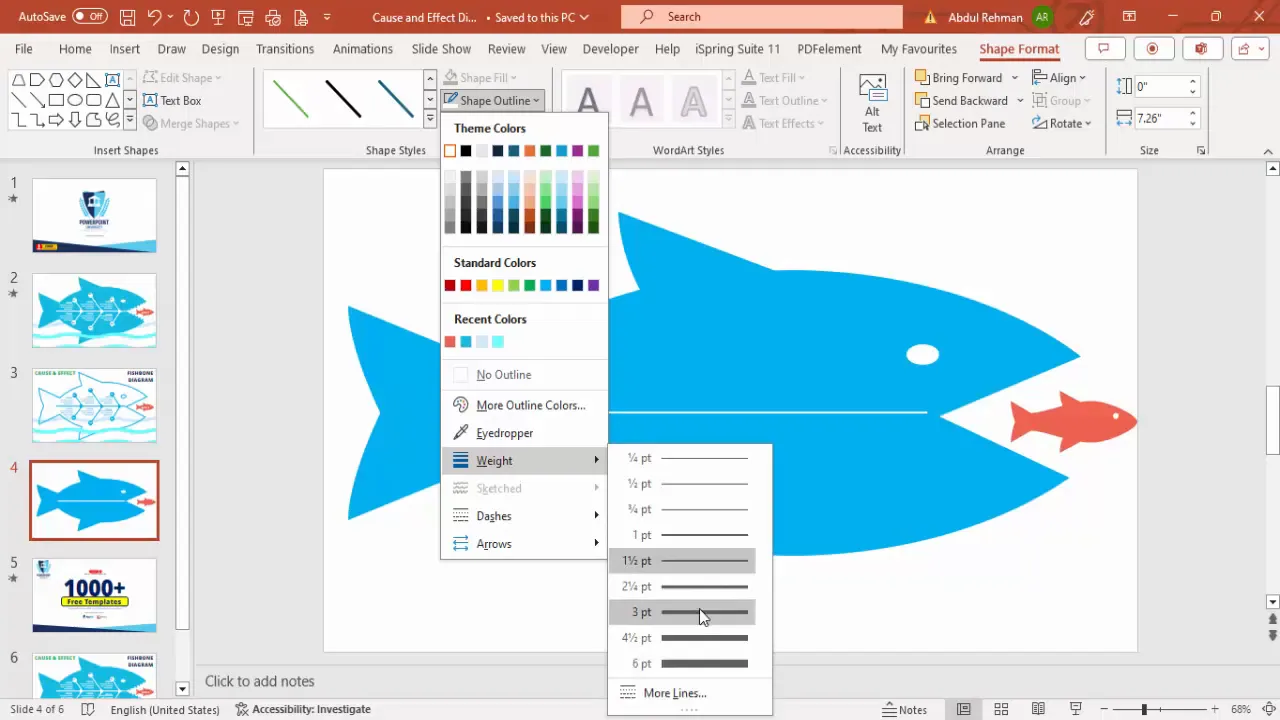Pick the yellow standard color swatch
1280x720 pixels.
pyautogui.click(x=498, y=285)
